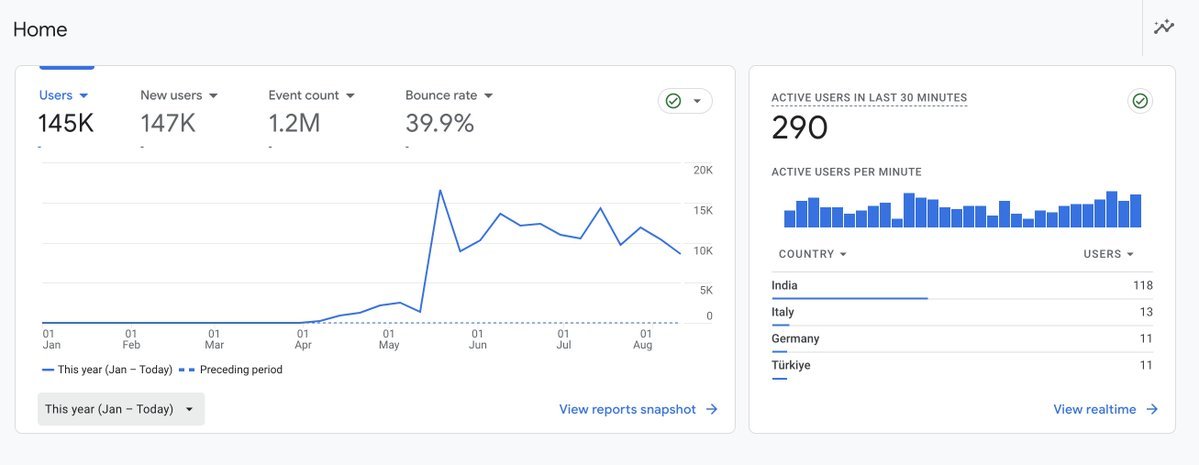This screenshot has height=465, width=1199.
Task: Open the Event count metric selector
Action: tap(350, 96)
